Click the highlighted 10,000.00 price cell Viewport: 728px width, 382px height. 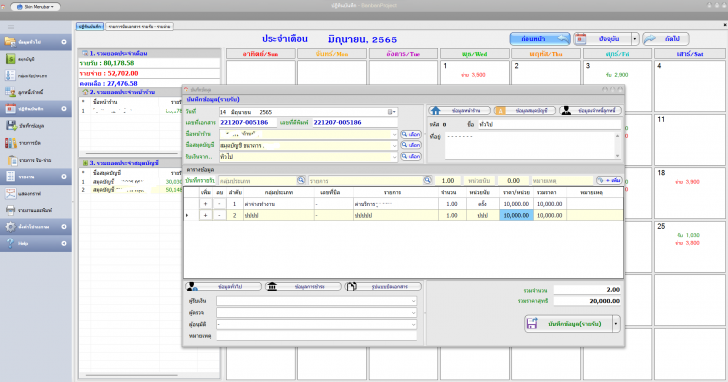(516, 215)
